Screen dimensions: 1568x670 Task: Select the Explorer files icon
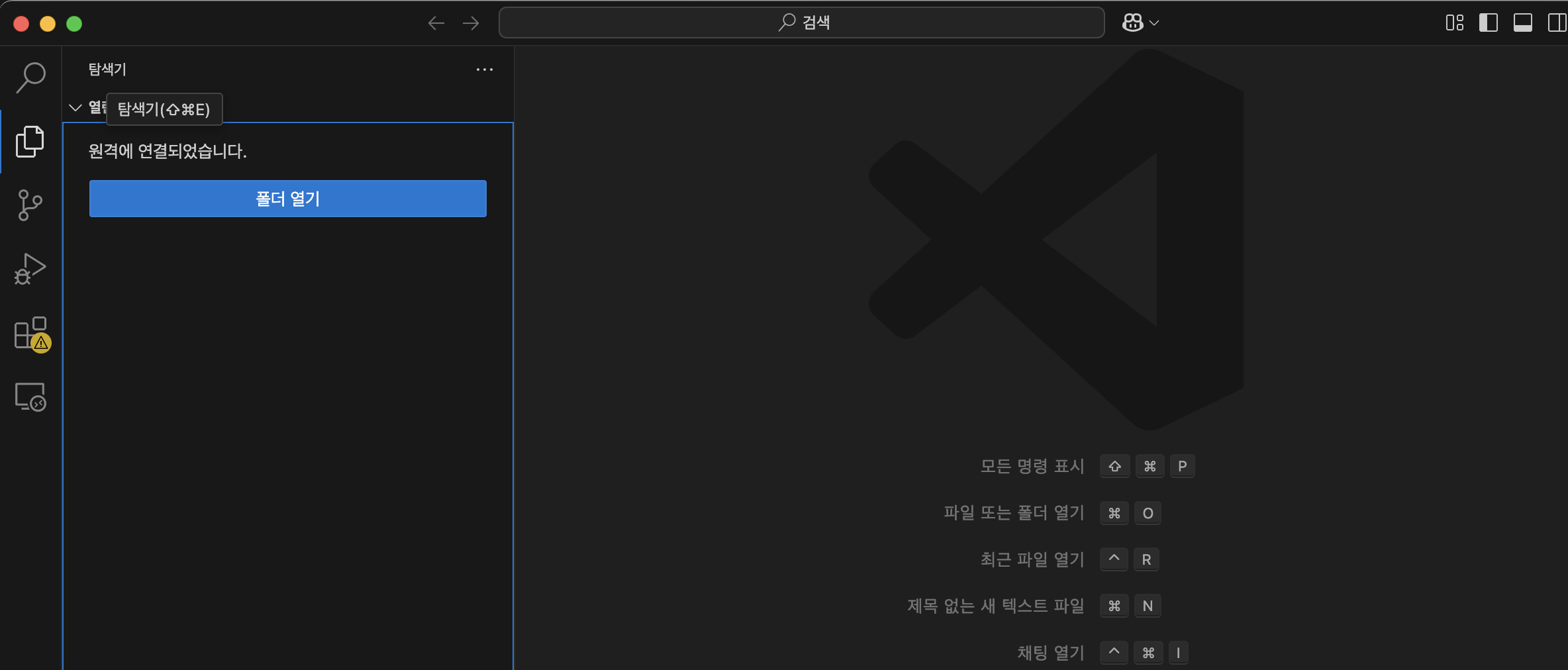[x=30, y=141]
